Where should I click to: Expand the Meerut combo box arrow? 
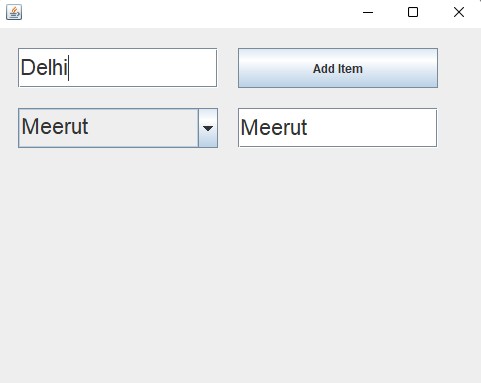coord(208,128)
